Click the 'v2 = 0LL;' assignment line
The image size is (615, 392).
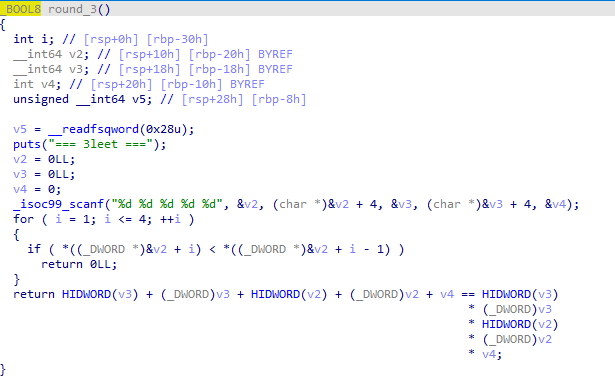pos(44,159)
